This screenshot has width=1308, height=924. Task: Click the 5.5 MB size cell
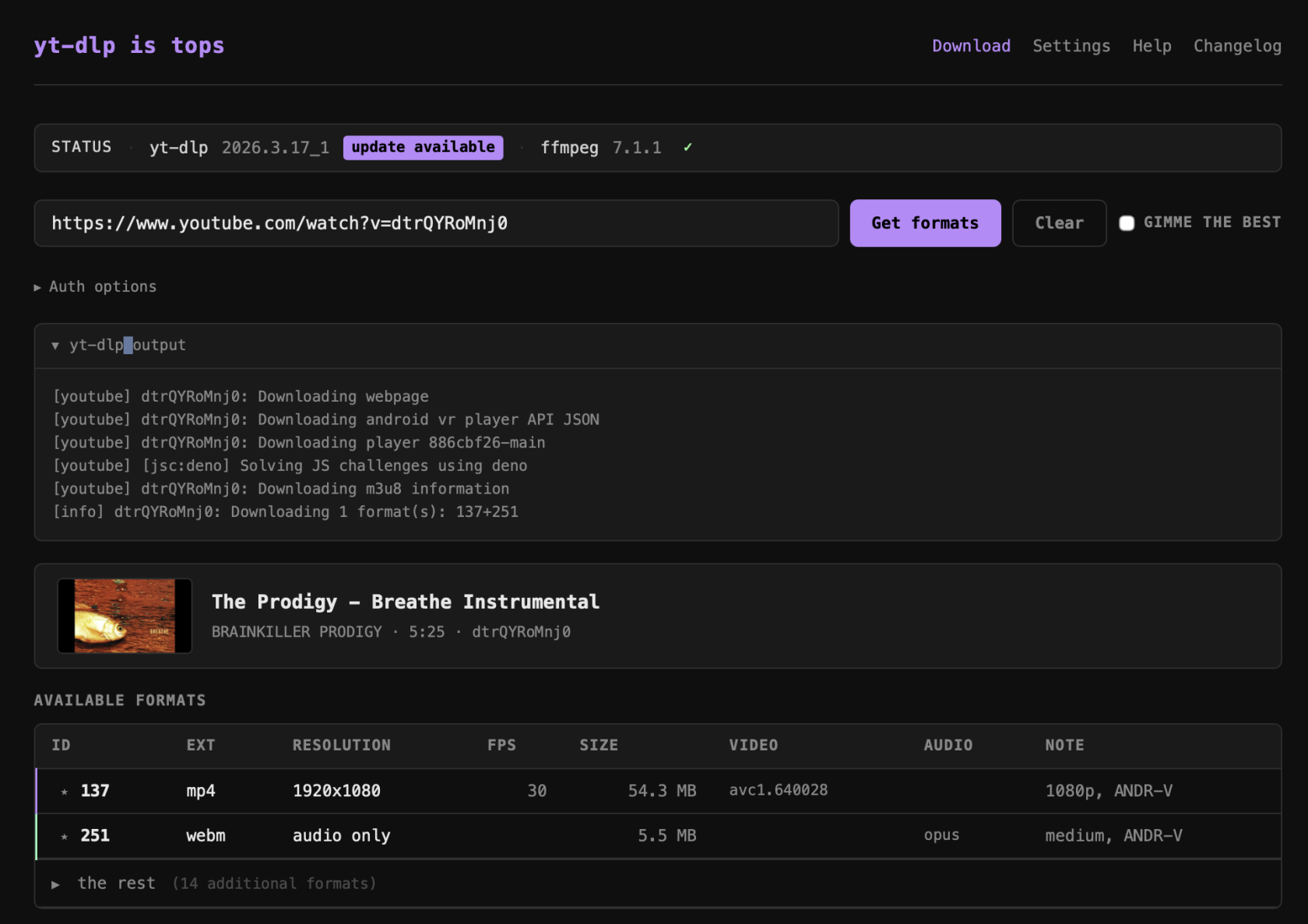pos(666,836)
